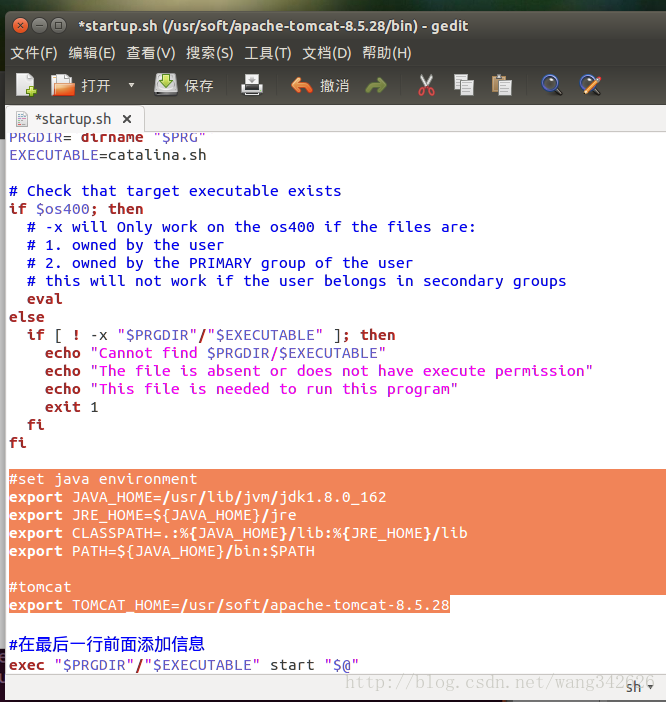Image resolution: width=666 pixels, height=702 pixels.
Task: Cut selection with scissors icon
Action: [x=426, y=85]
